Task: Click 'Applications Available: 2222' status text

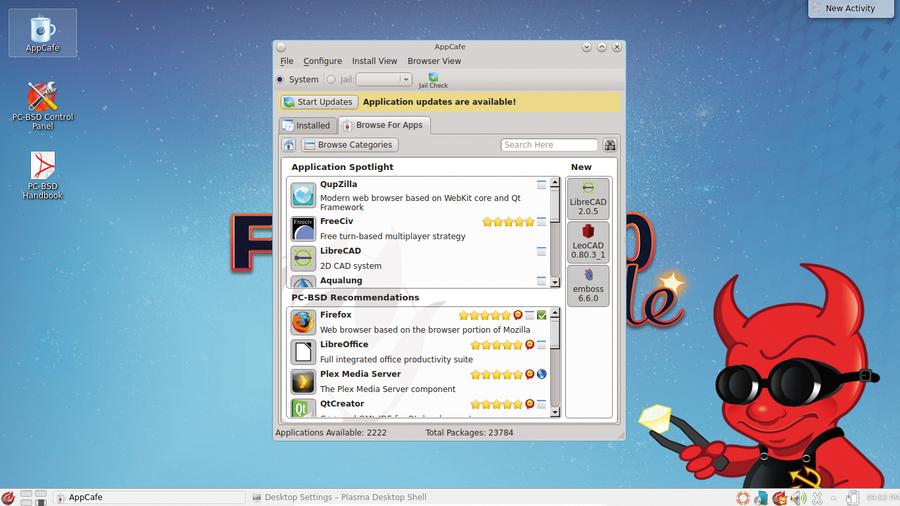Action: pos(331,433)
